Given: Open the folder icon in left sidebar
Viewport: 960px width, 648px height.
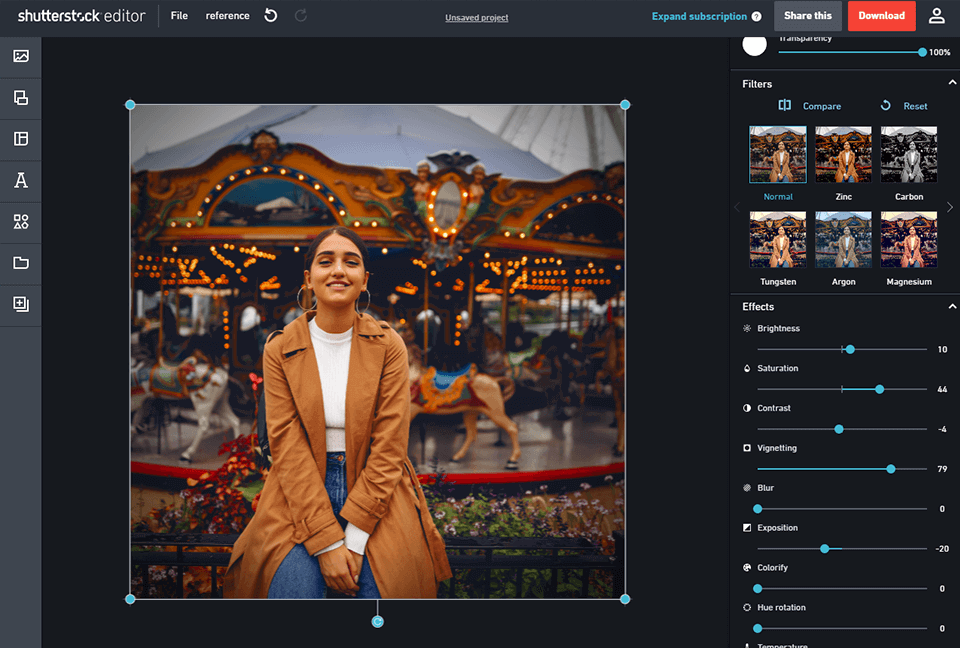Looking at the screenshot, I should (20, 263).
